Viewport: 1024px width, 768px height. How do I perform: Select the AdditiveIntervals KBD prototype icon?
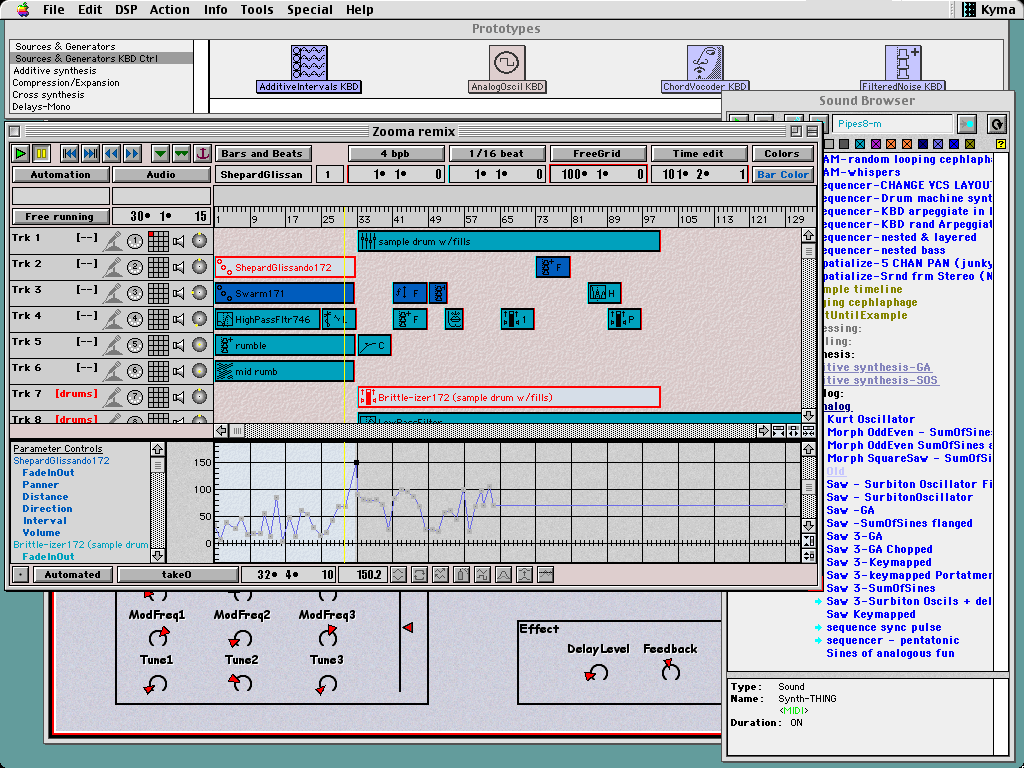tap(309, 69)
